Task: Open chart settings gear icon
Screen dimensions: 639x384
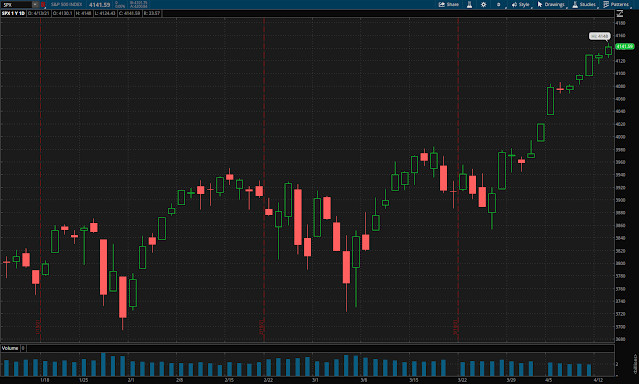Action: (483, 4)
